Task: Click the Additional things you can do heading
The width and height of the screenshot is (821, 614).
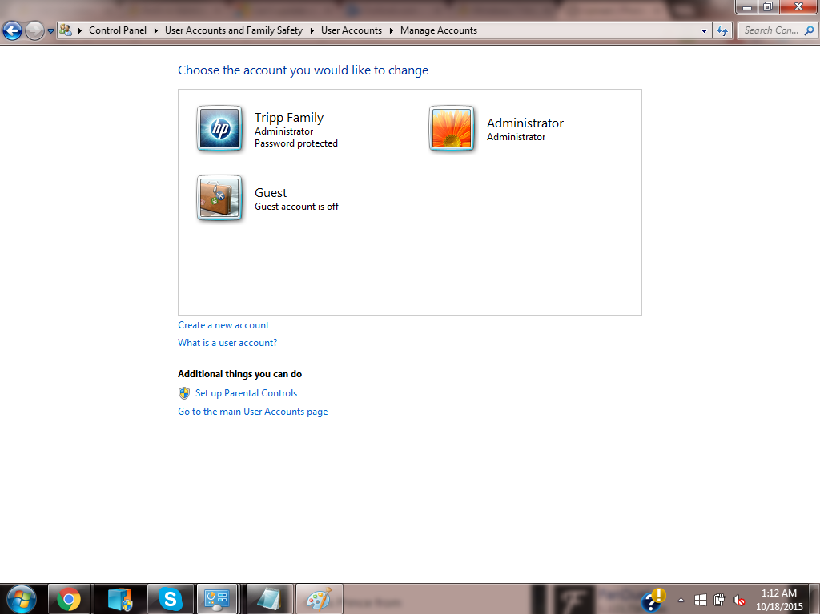Action: 240,374
